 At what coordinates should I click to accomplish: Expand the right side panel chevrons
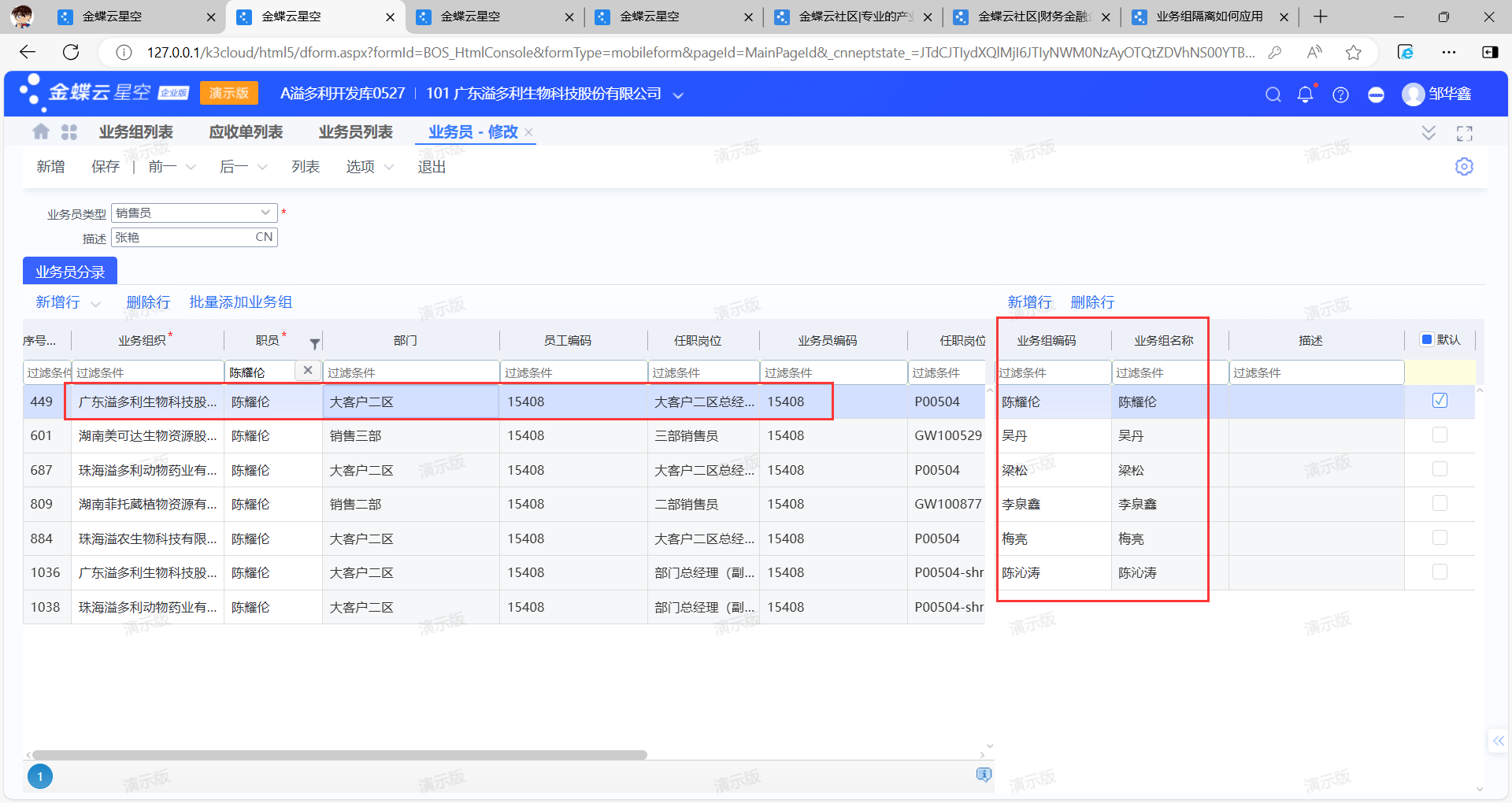(x=1498, y=741)
